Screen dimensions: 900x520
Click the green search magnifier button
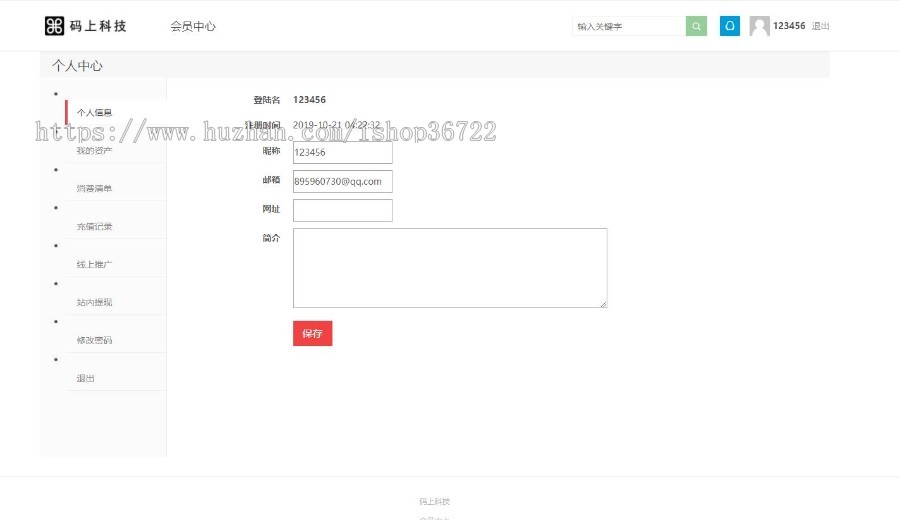click(696, 26)
